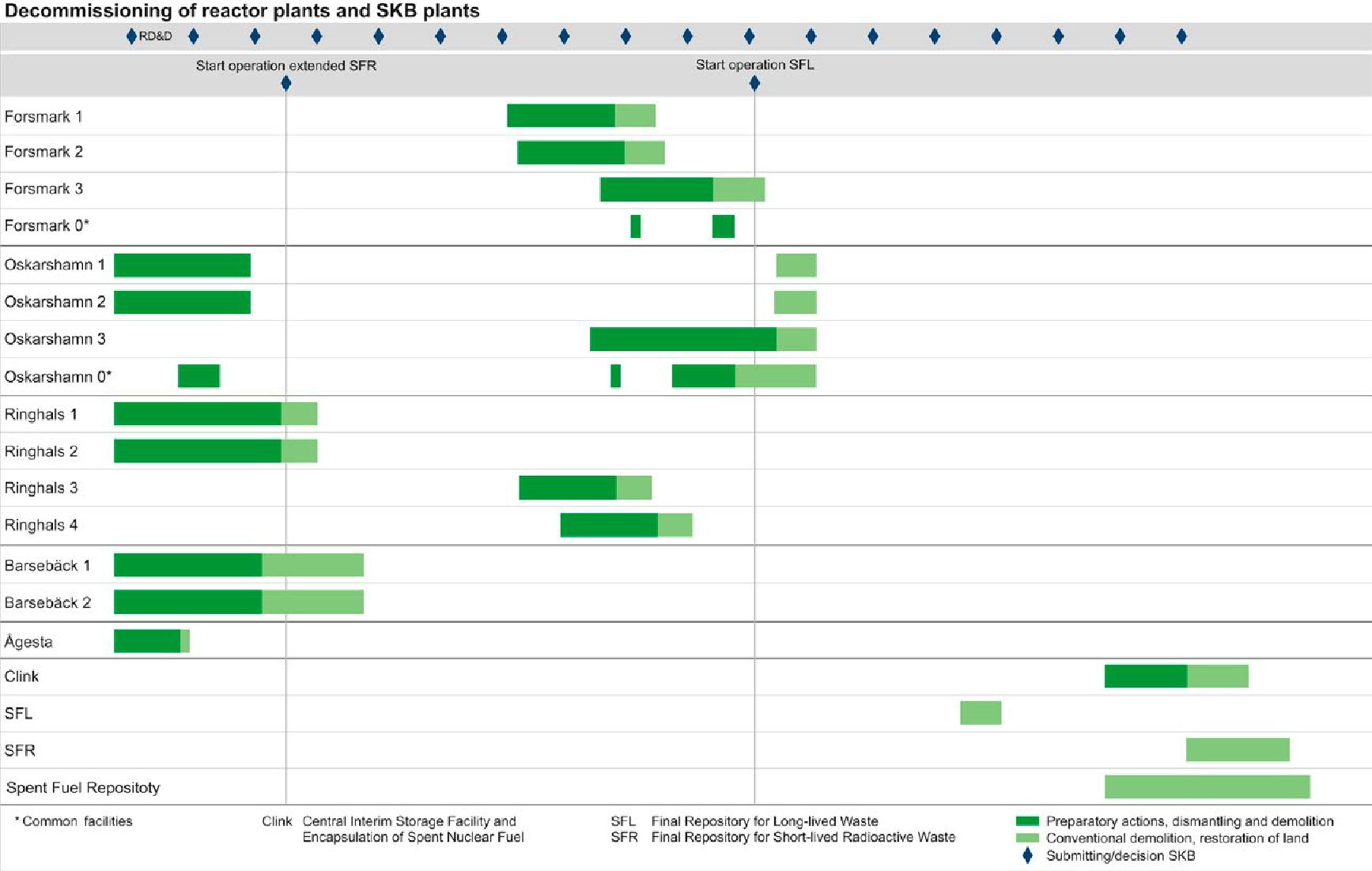1372x871 pixels.
Task: Click the Clink dark green bar
Action: 1146,676
